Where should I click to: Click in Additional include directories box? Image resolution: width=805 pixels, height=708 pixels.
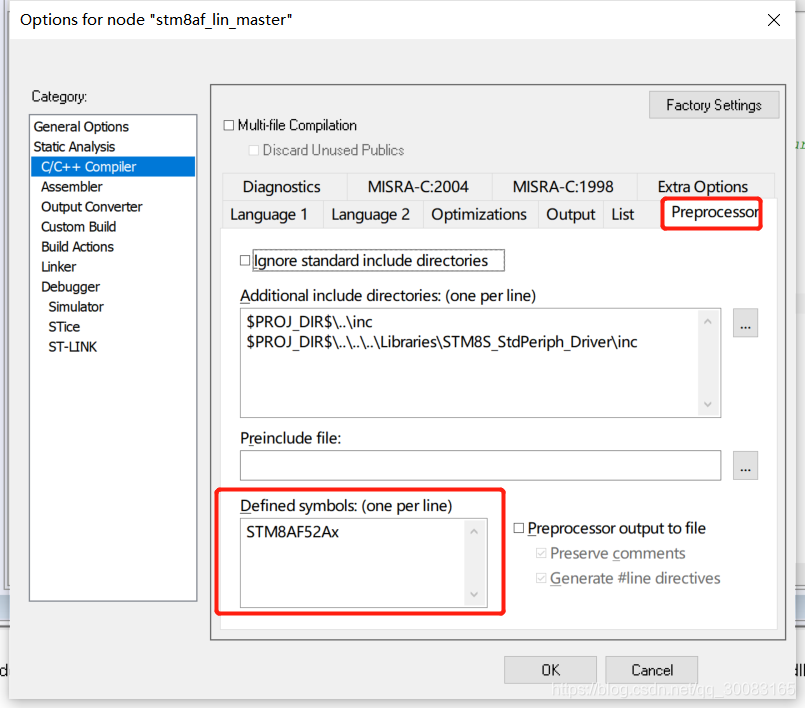coord(480,362)
